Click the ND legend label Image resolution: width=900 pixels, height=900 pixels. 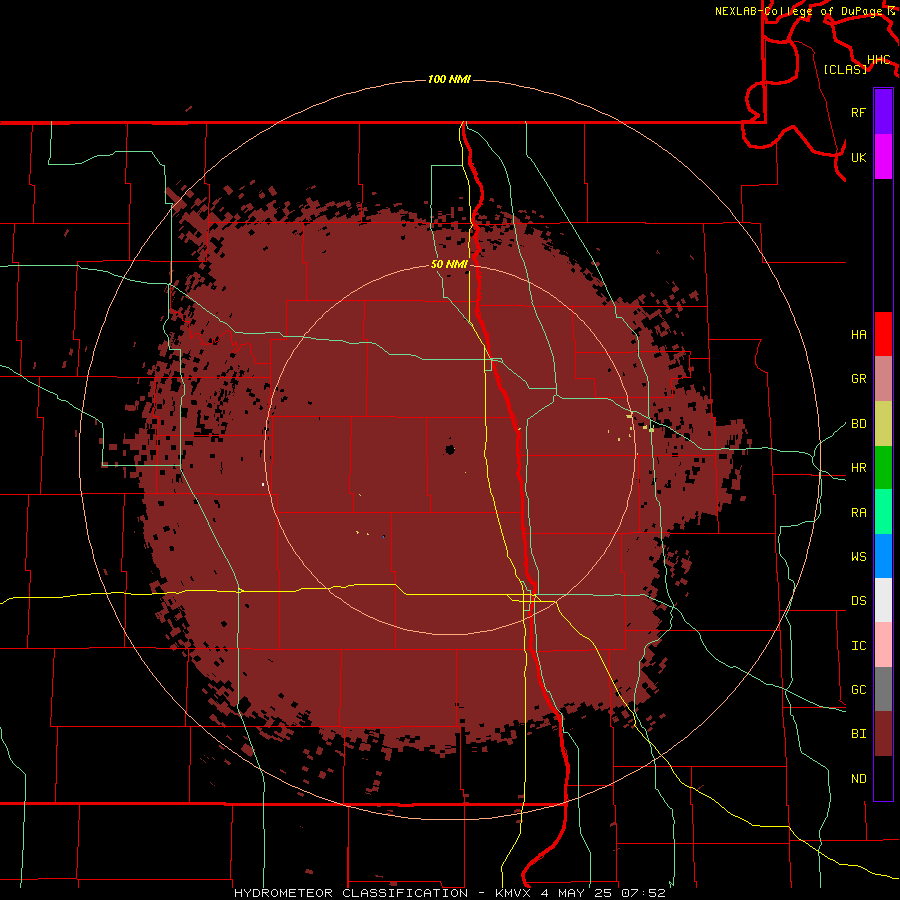pyautogui.click(x=858, y=779)
